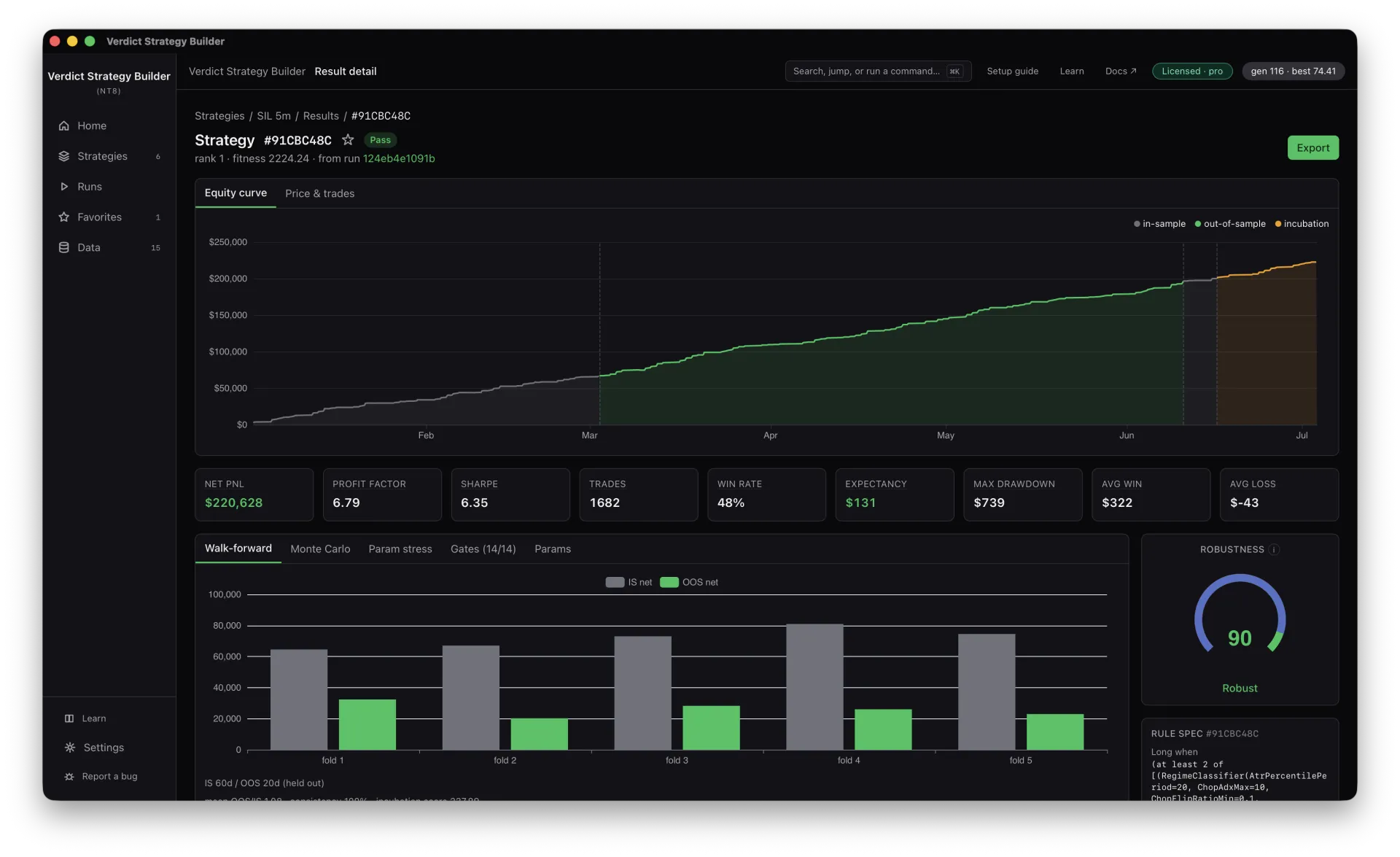
Task: Open the Setup guide link
Action: (1012, 71)
